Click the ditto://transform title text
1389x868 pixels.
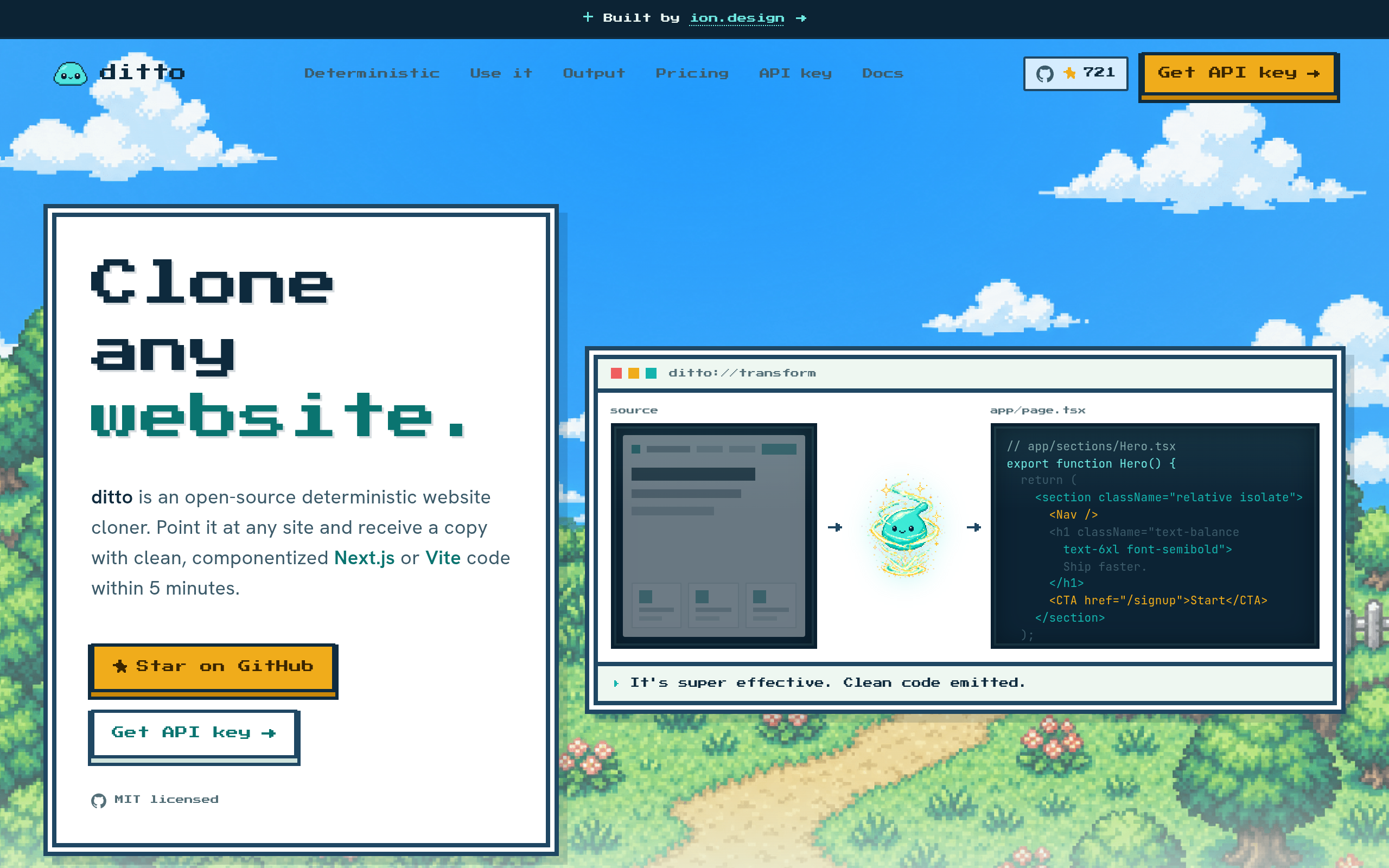tap(742, 373)
